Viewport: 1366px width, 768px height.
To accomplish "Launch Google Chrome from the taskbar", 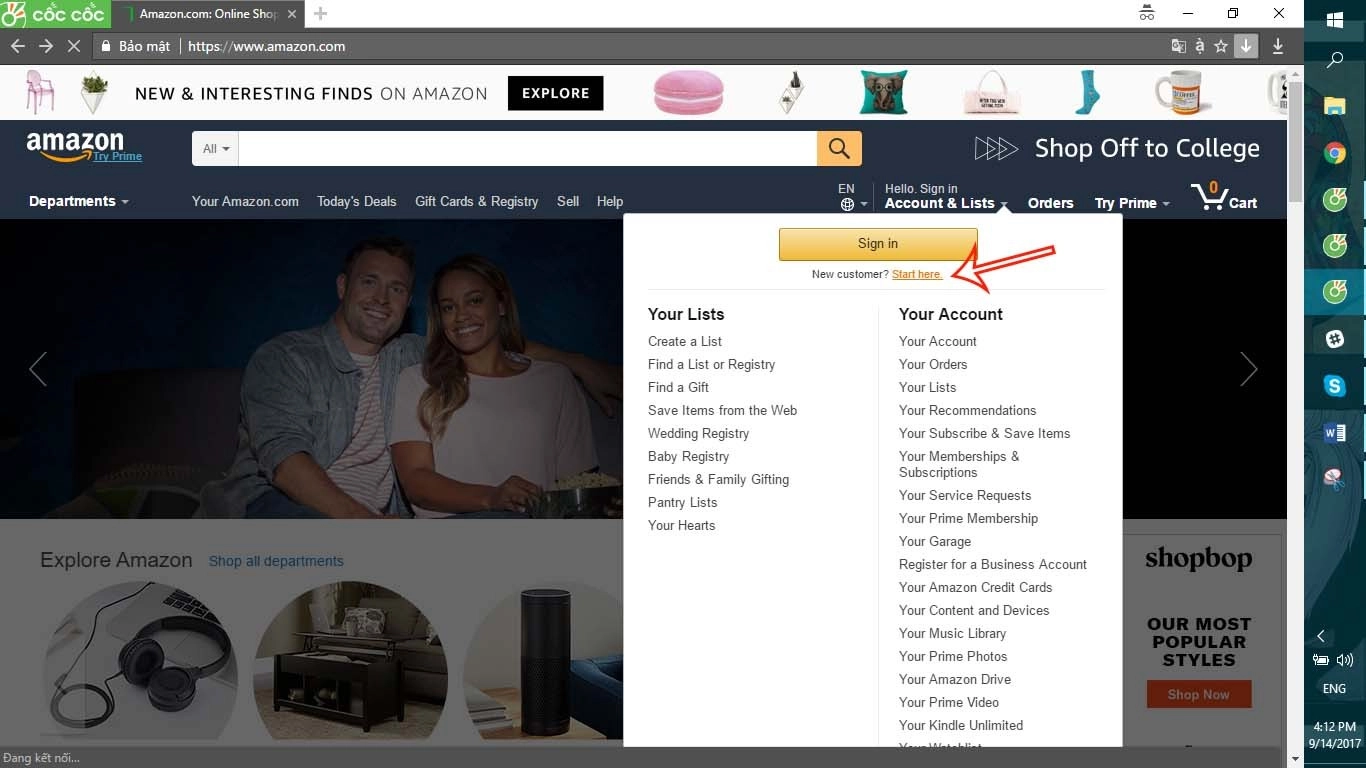I will click(x=1335, y=153).
